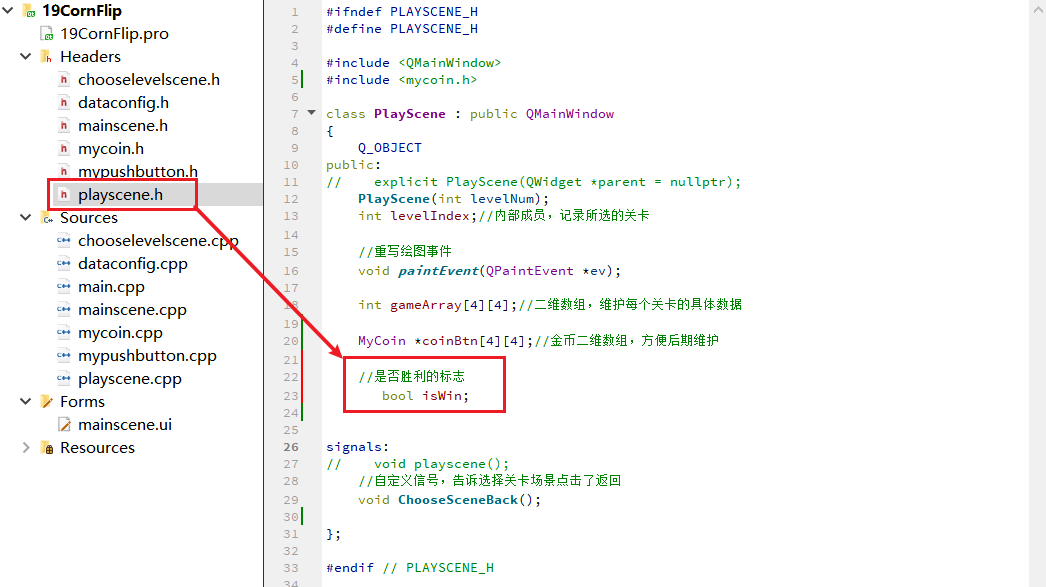Open mycoin.h header file

point(111,149)
